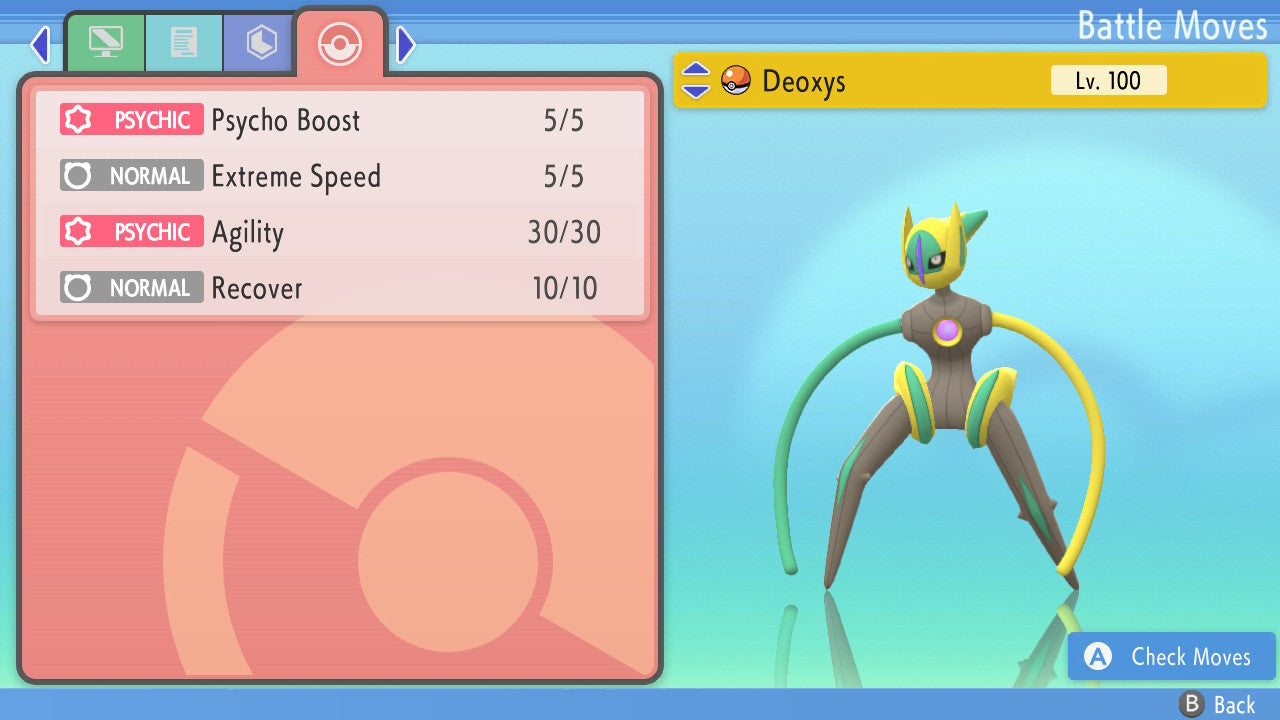
Task: Click the blue right arrow to change pages
Action: pos(404,44)
